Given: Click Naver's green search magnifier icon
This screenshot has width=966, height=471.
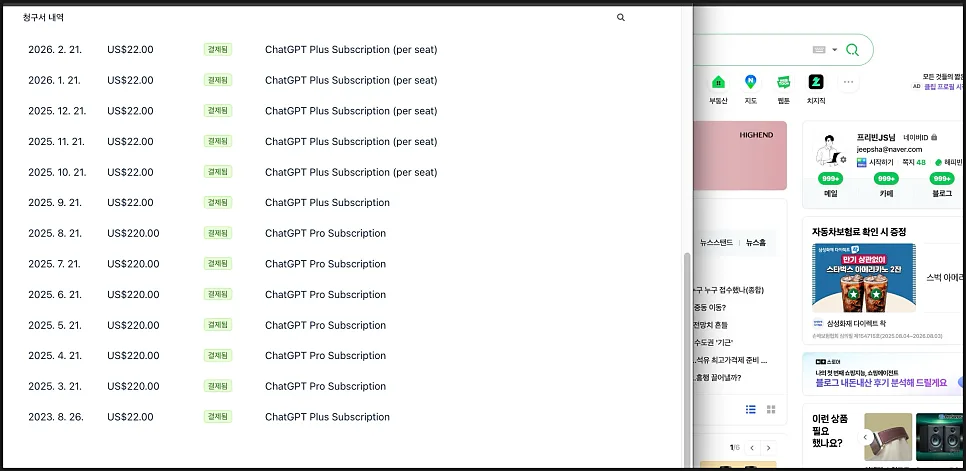Looking at the screenshot, I should [852, 50].
